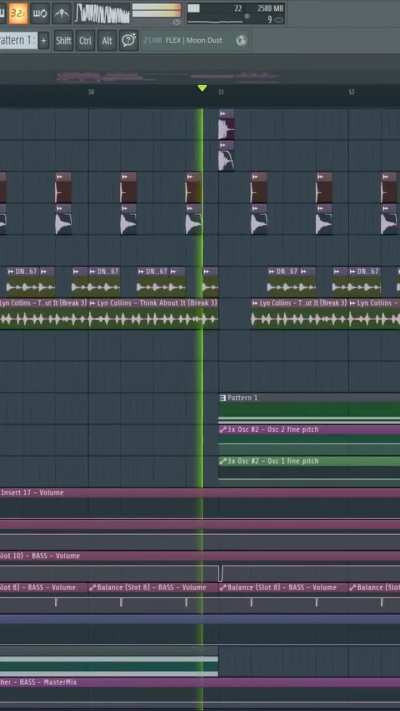The width and height of the screenshot is (400, 711).
Task: Click the Insert 17 Volume automation clip
Action: pos(200,503)
